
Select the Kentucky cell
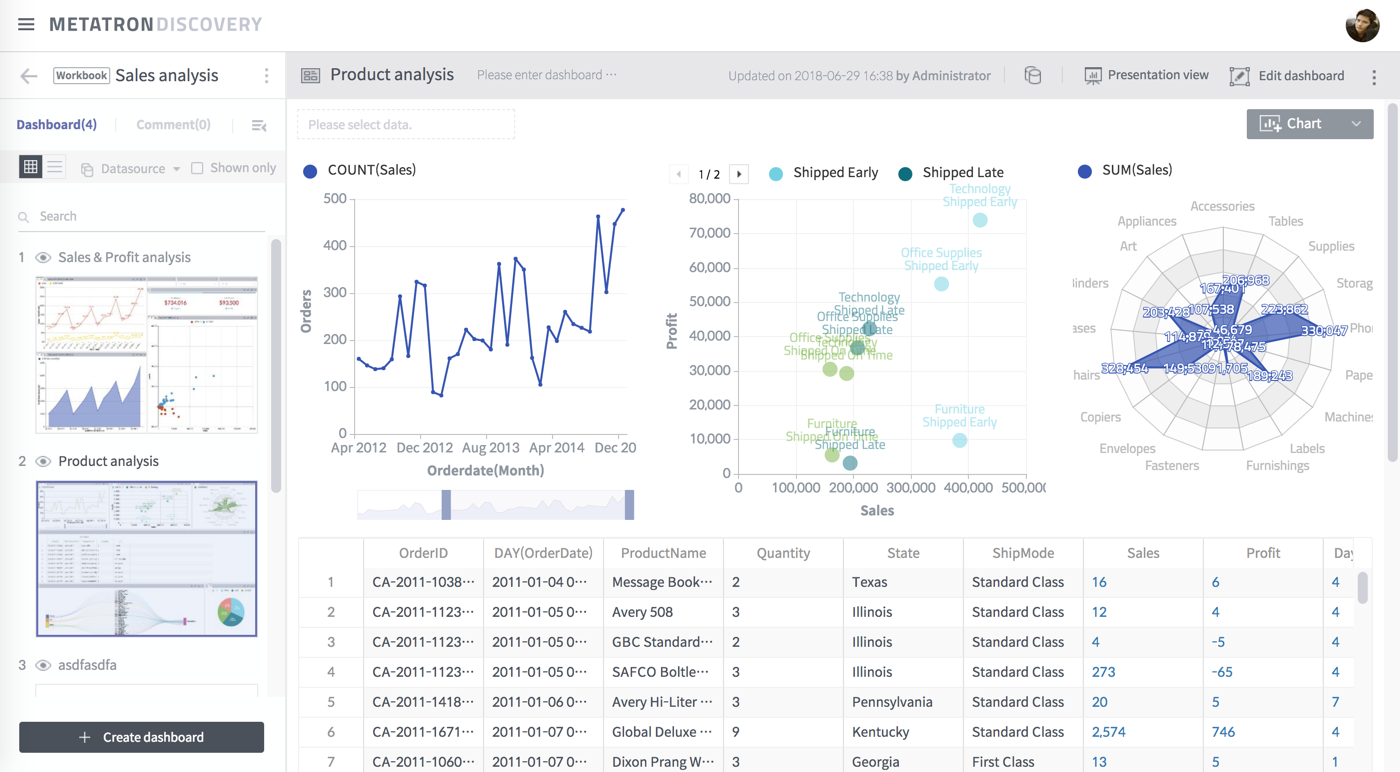click(x=903, y=732)
